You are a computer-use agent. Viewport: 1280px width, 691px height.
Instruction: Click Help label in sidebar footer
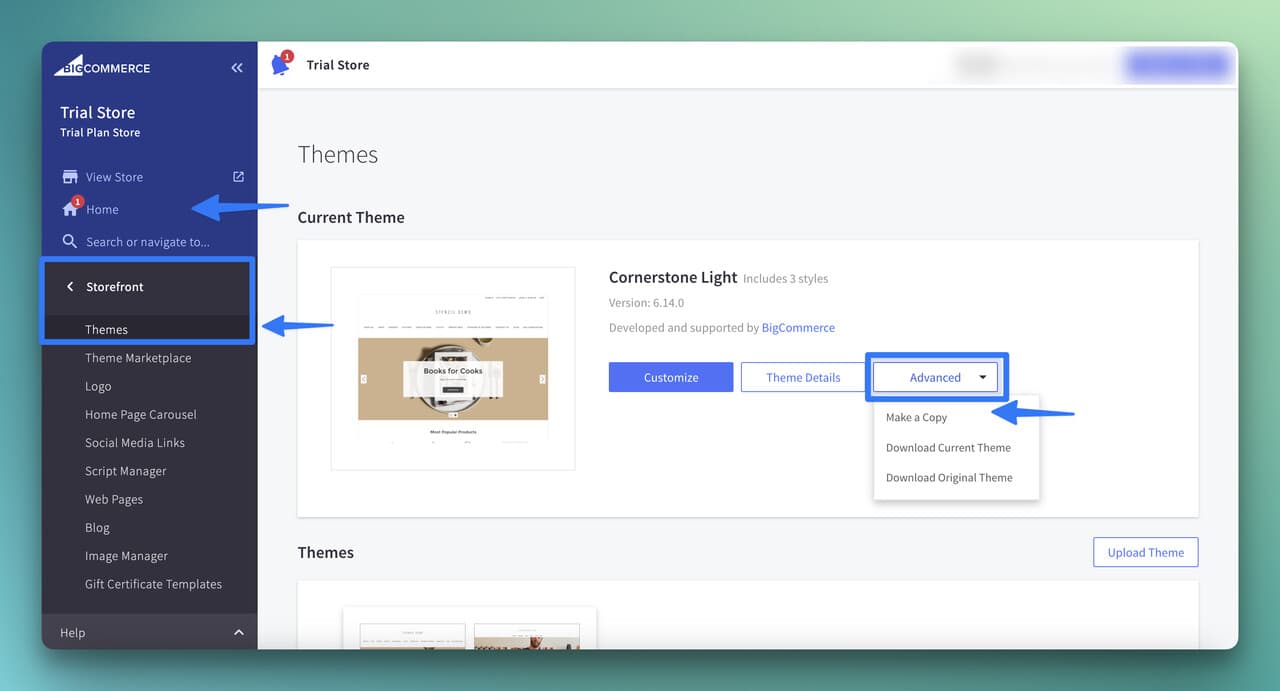click(72, 633)
